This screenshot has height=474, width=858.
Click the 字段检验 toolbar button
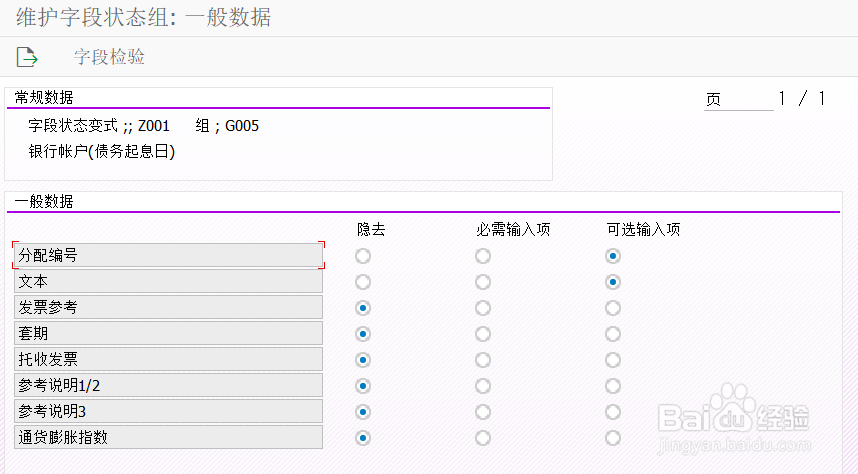[x=109, y=57]
